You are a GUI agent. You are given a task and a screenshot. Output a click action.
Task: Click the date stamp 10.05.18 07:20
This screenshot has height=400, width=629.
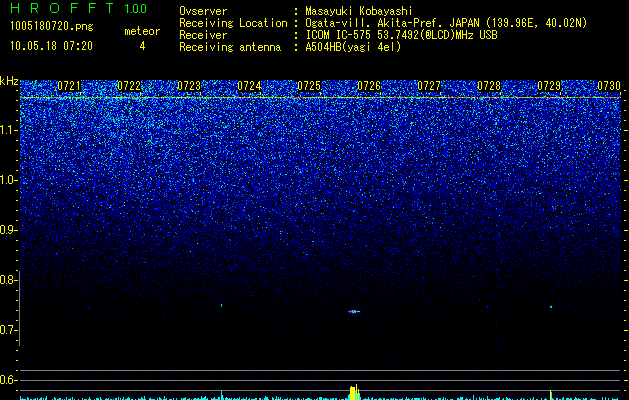click(51, 46)
